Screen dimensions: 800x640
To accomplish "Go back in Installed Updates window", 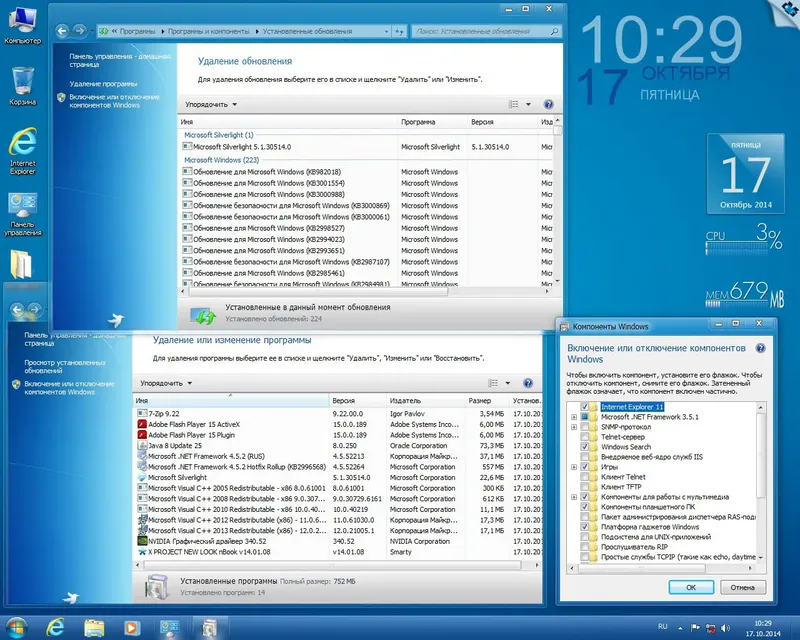I will pyautogui.click(x=62, y=31).
